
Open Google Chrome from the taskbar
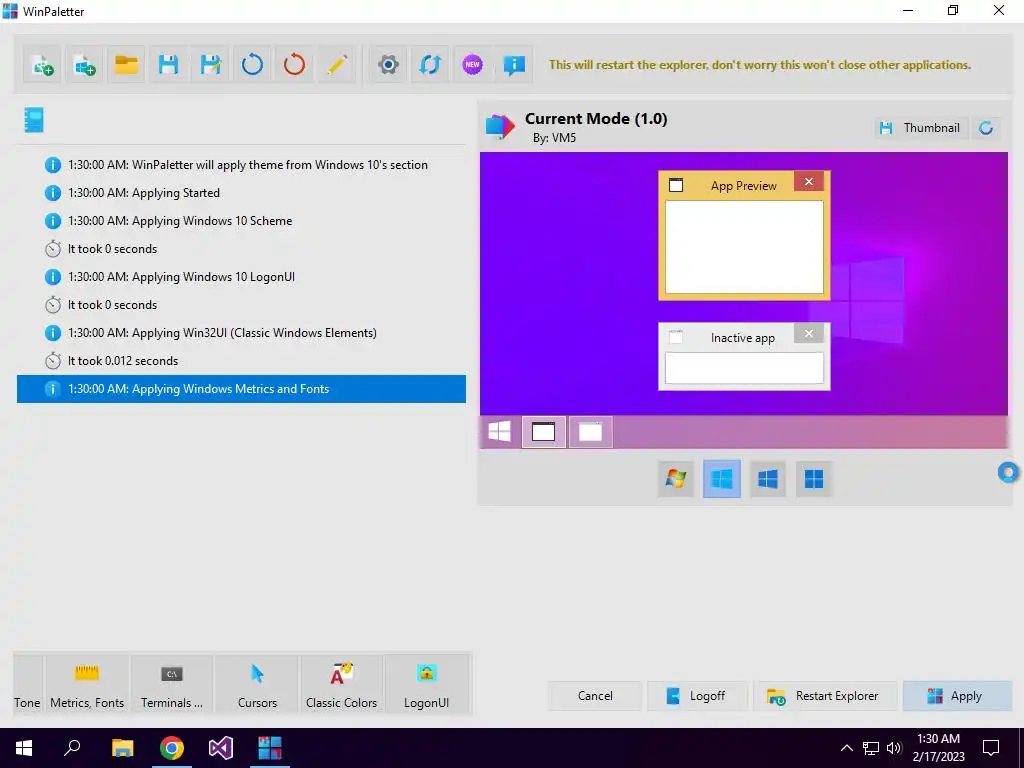tap(172, 748)
